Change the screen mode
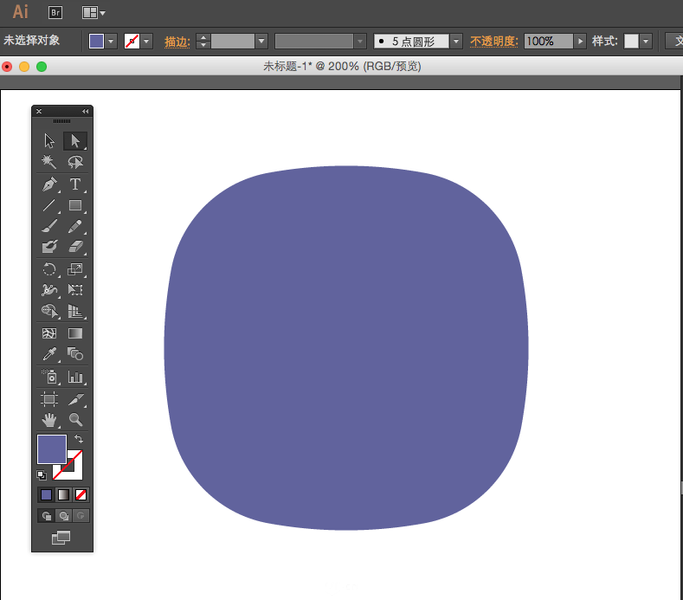The image size is (683, 600). click(x=61, y=538)
